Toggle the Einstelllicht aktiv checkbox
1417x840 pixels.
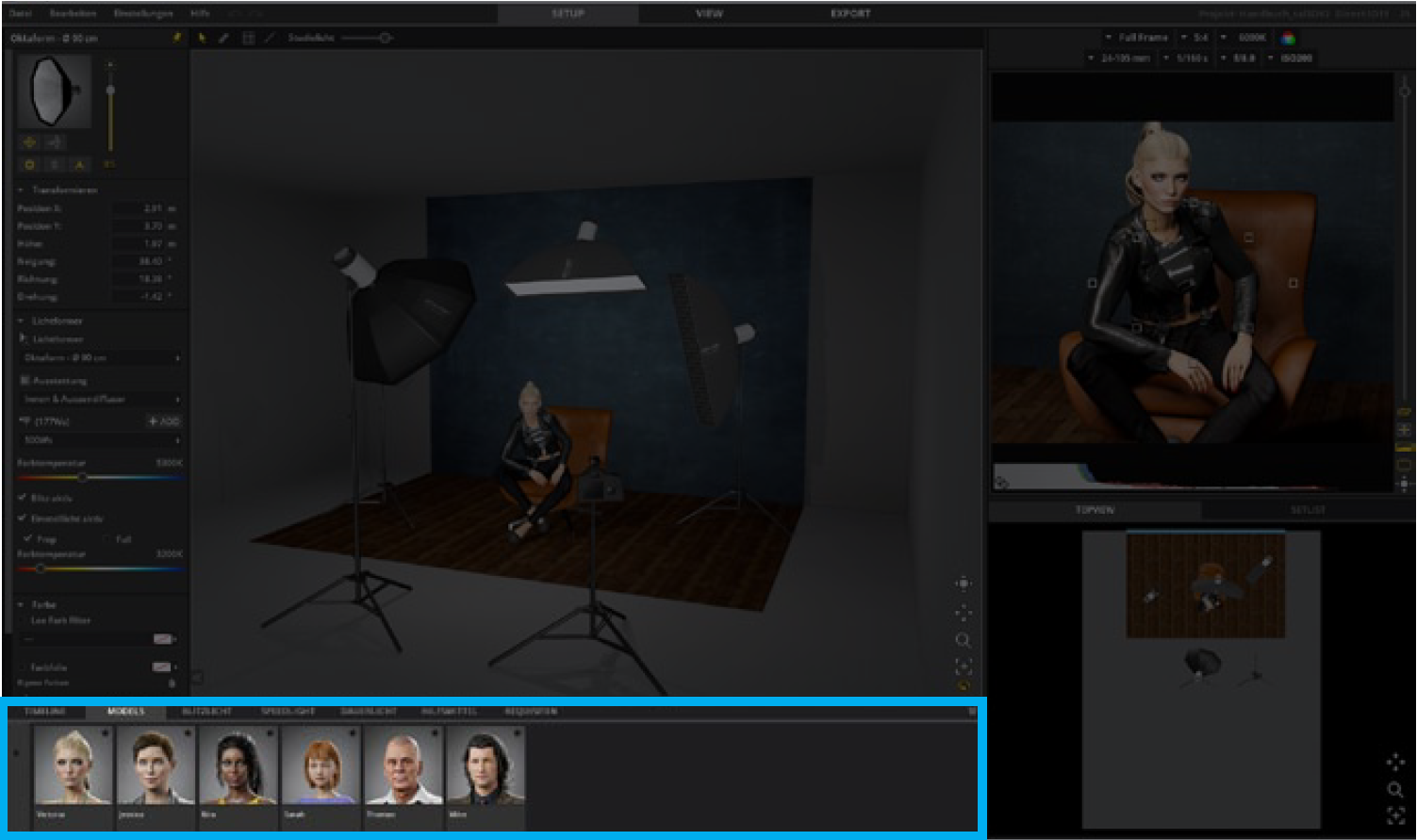[23, 519]
